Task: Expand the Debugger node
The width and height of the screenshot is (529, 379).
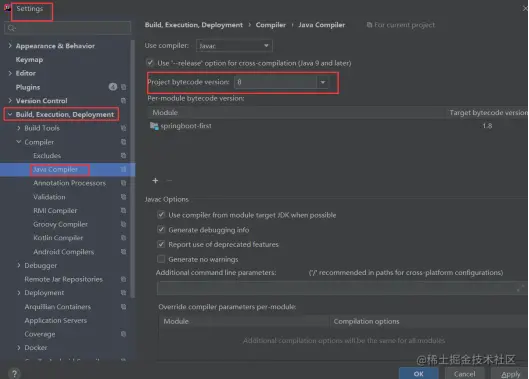Action: point(19,266)
